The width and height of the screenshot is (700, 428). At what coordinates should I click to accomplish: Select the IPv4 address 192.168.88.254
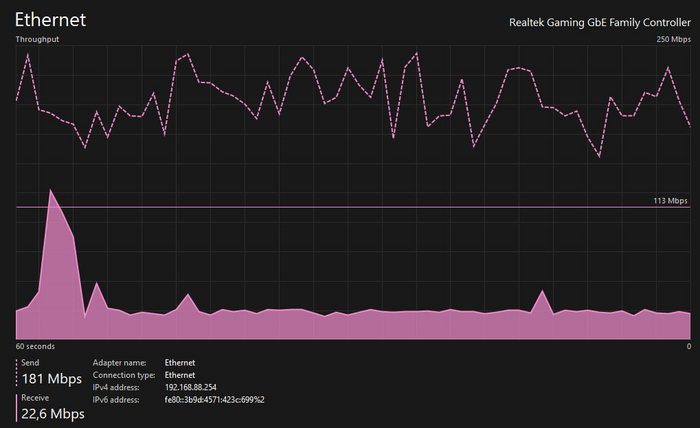click(x=191, y=387)
